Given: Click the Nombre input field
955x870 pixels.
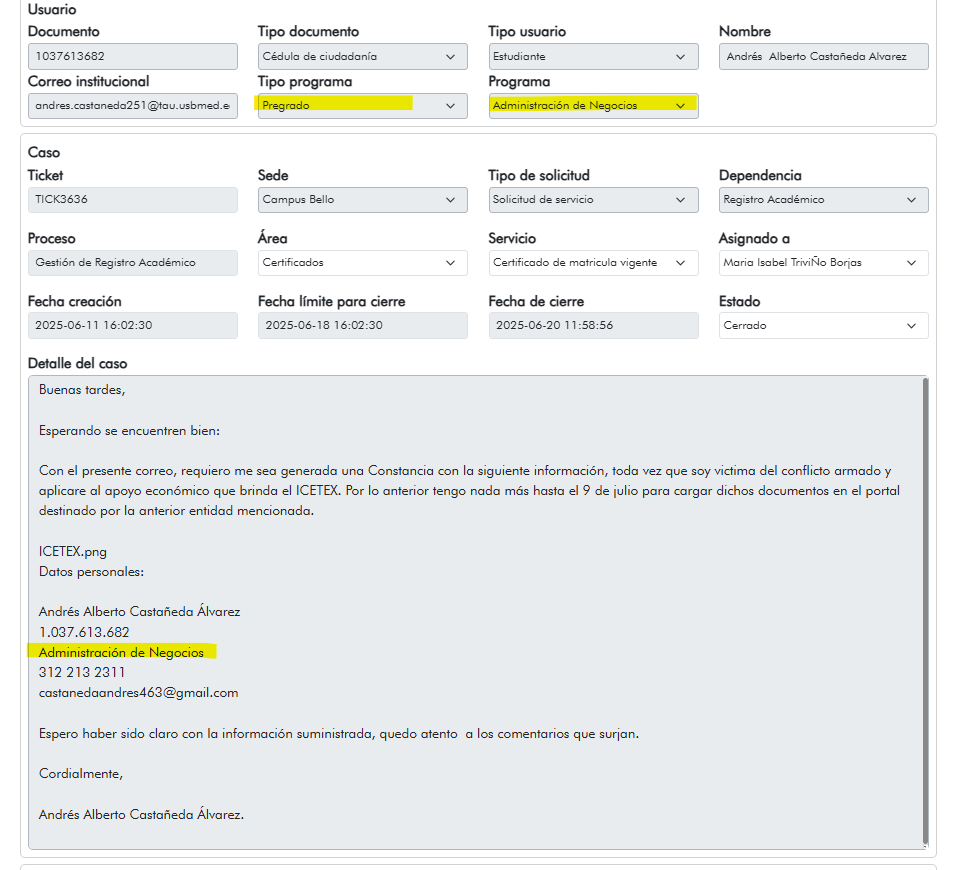Looking at the screenshot, I should coord(823,56).
